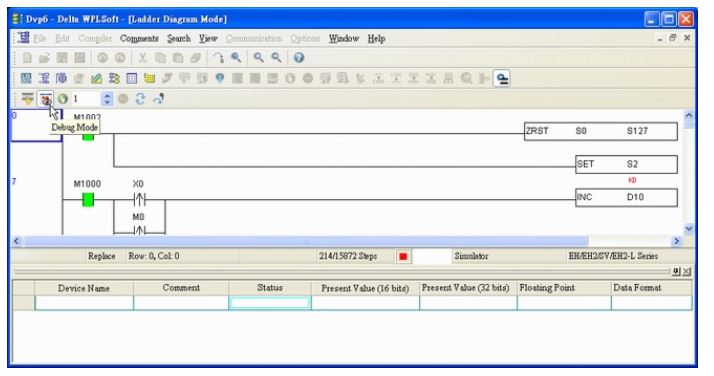714x376 pixels.
Task: Click the yellow funnel icon left of Debug Mode
Action: [x=27, y=99]
